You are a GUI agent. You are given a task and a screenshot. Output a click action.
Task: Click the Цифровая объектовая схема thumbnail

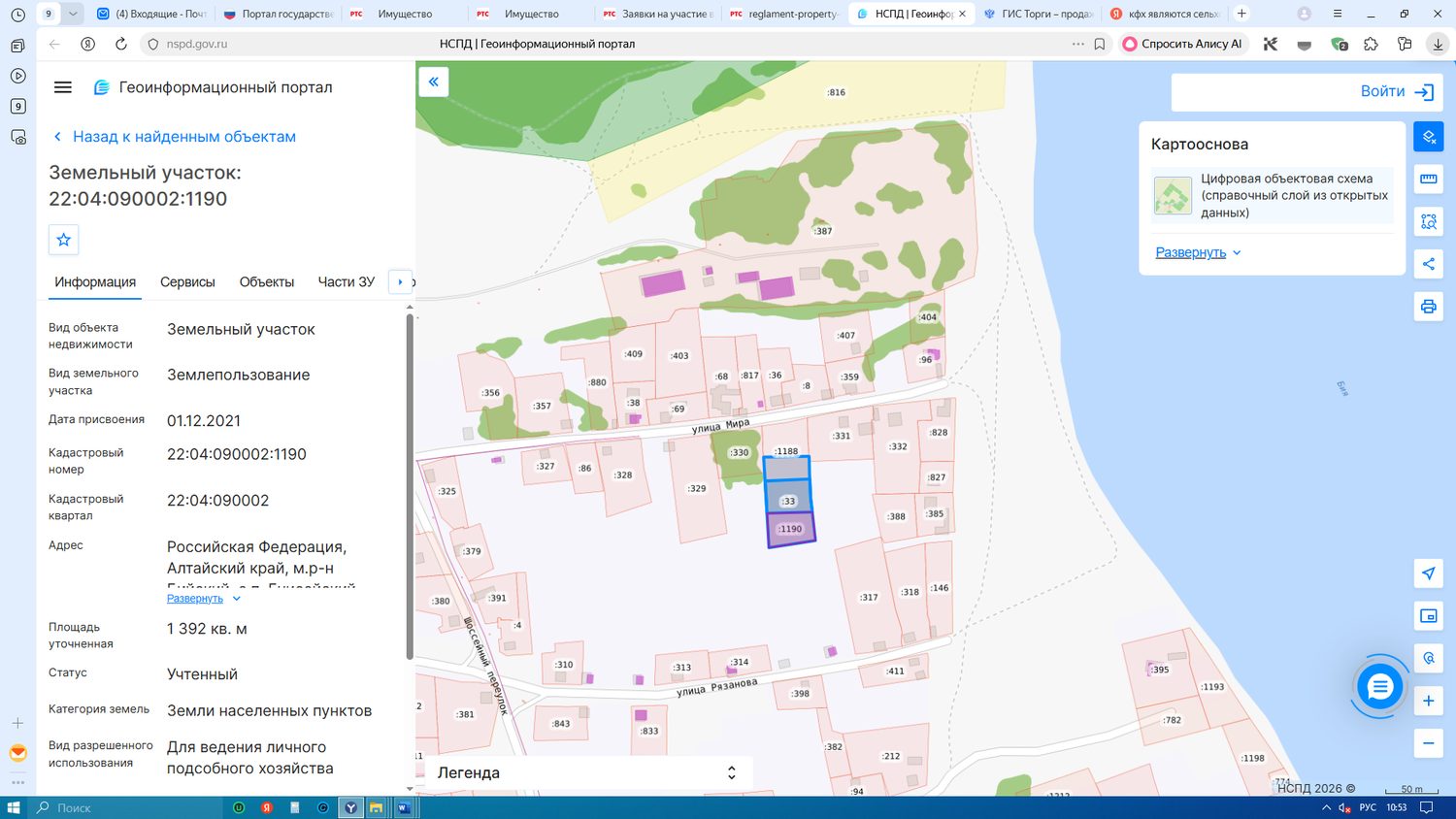pos(1173,195)
